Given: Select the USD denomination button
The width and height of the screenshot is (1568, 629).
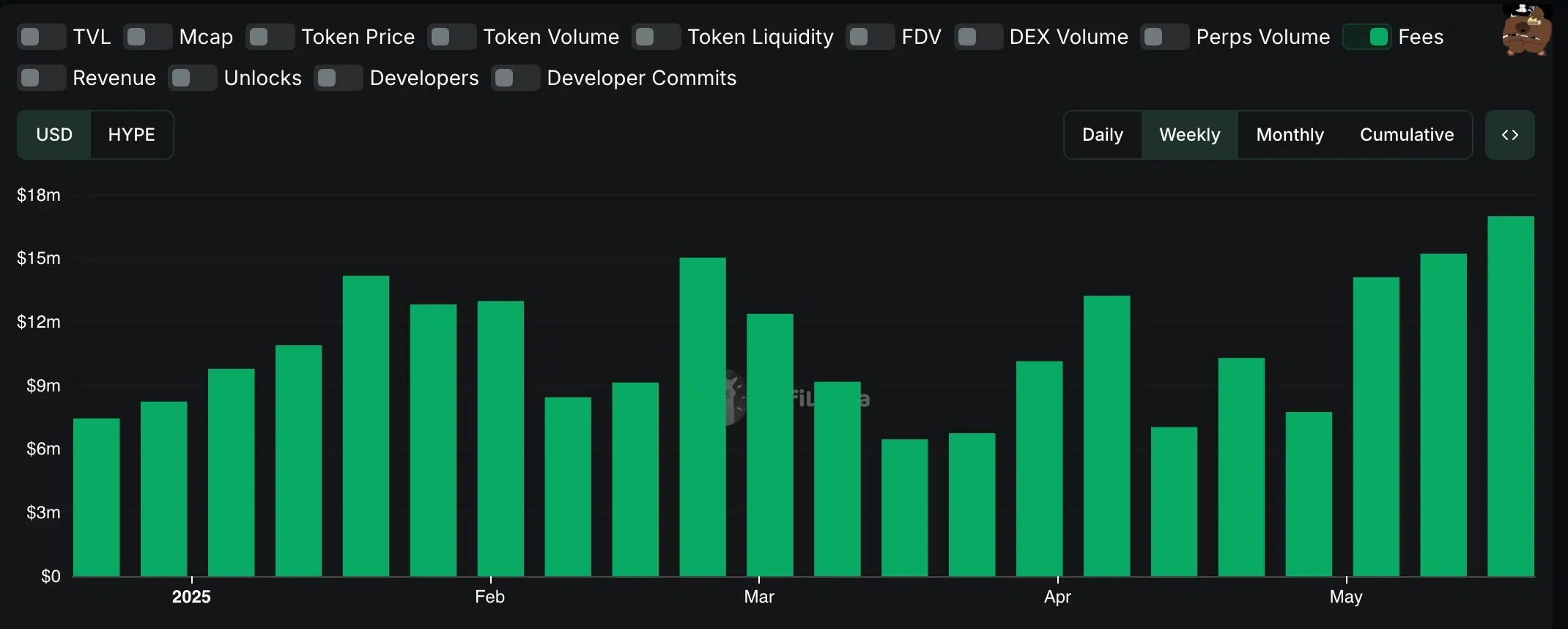Looking at the screenshot, I should click(54, 135).
